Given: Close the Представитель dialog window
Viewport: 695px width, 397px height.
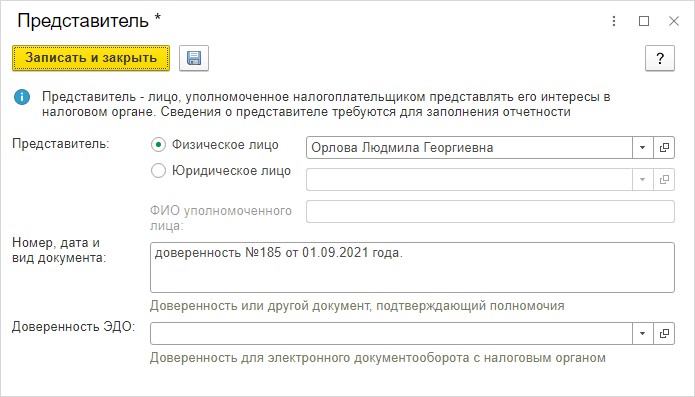Looking at the screenshot, I should click(674, 21).
